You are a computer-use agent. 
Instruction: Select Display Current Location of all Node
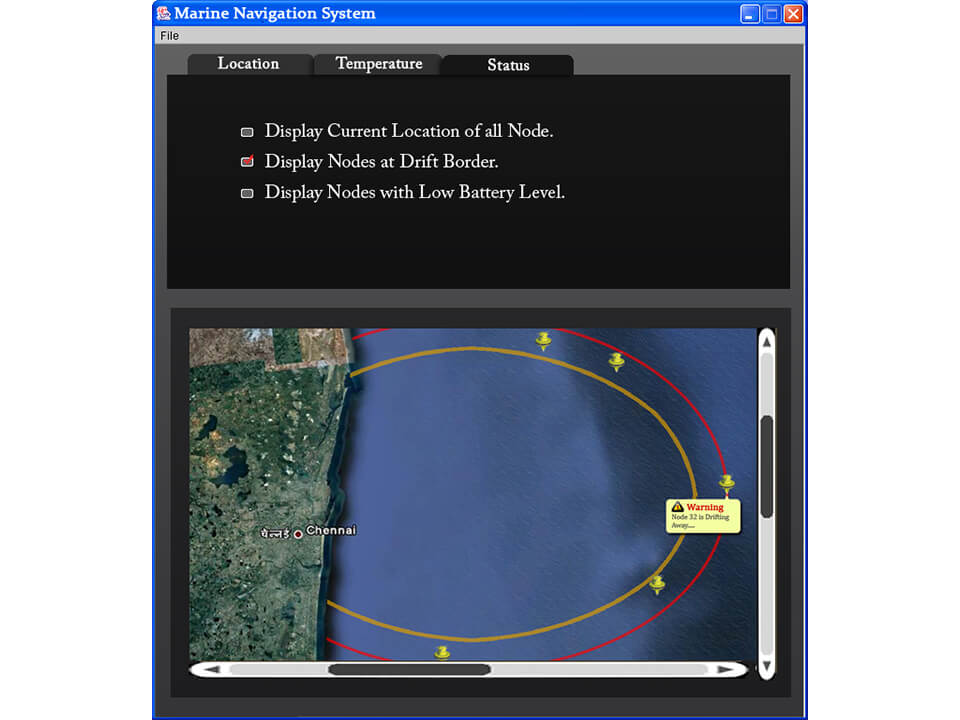click(247, 132)
